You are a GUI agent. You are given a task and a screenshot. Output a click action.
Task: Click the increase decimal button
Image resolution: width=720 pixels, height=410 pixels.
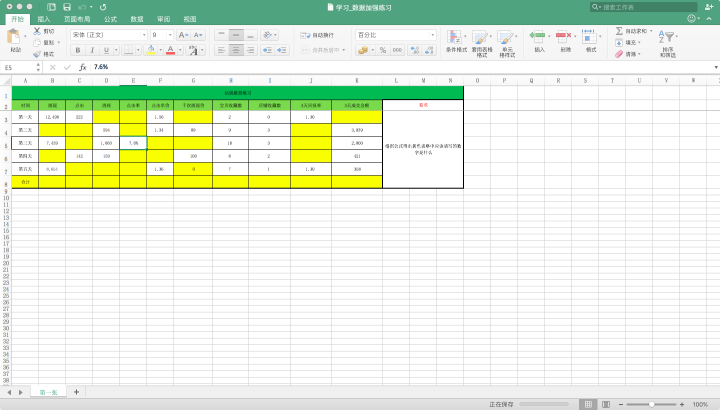click(x=415, y=50)
